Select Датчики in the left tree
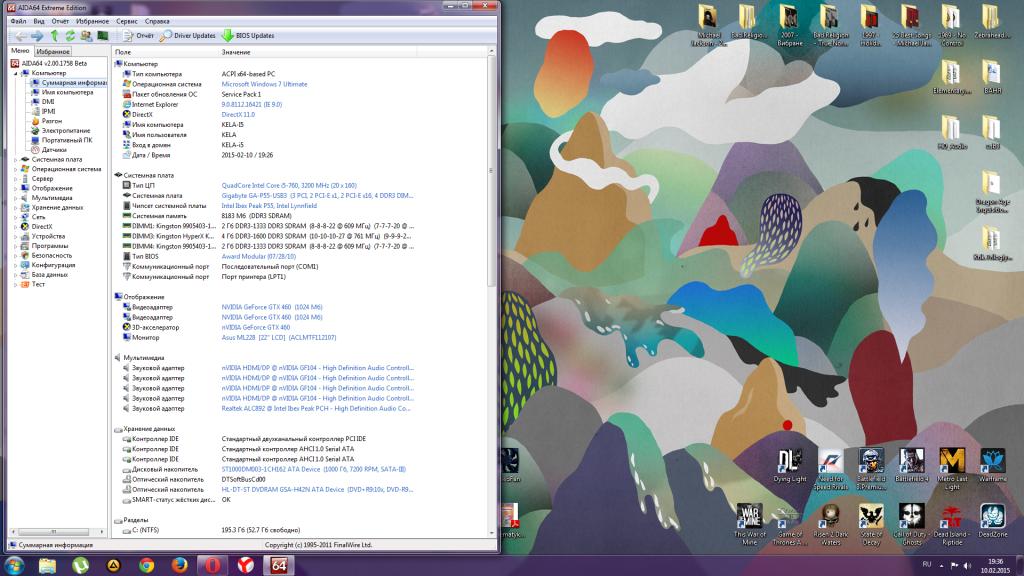Image resolution: width=1024 pixels, height=576 pixels. coord(54,150)
